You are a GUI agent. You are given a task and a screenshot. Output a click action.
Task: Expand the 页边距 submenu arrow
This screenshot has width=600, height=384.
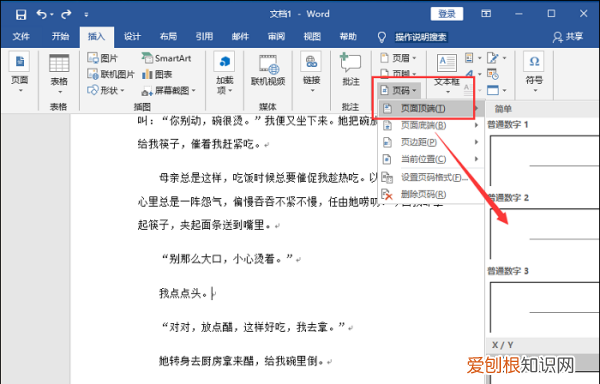point(476,142)
